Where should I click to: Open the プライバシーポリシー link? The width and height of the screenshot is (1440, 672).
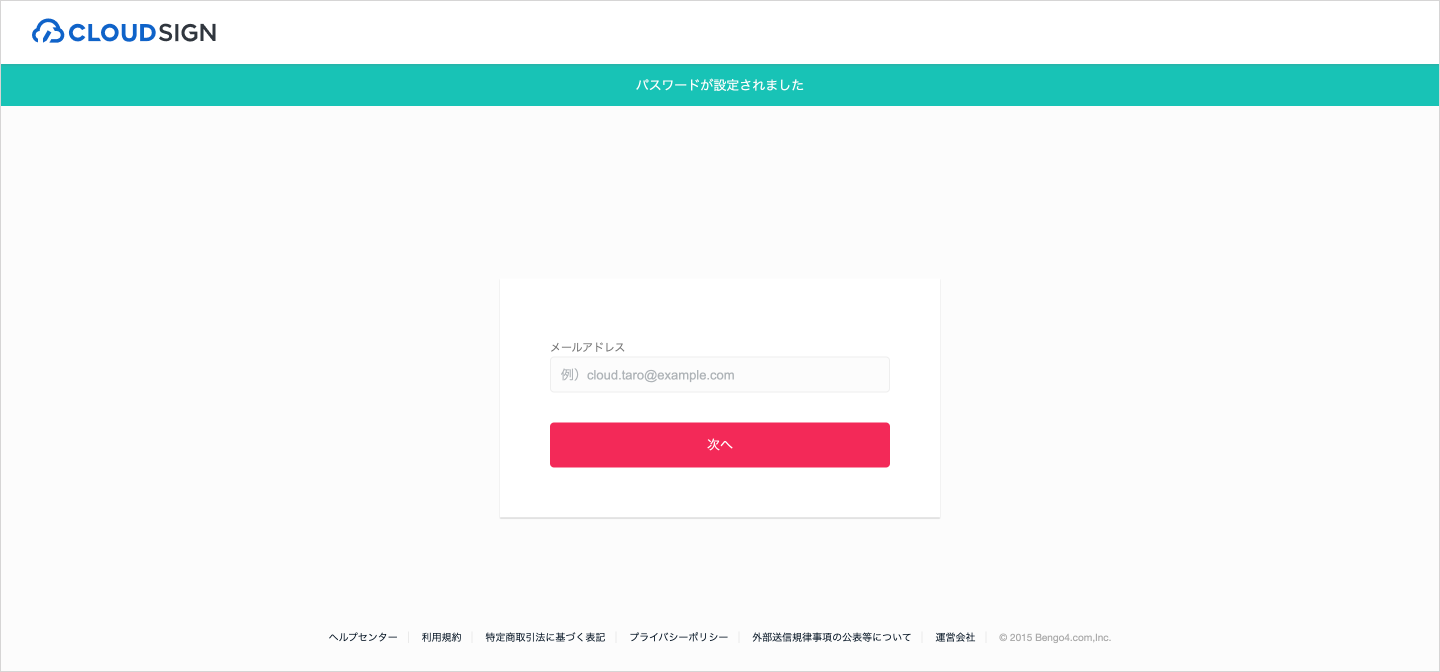678,637
